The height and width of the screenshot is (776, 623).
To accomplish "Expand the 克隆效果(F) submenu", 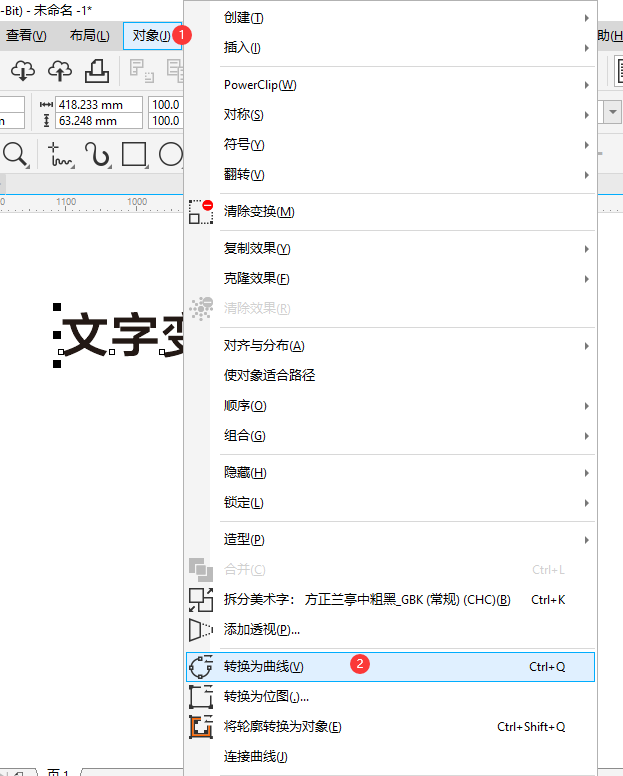I will (390, 279).
